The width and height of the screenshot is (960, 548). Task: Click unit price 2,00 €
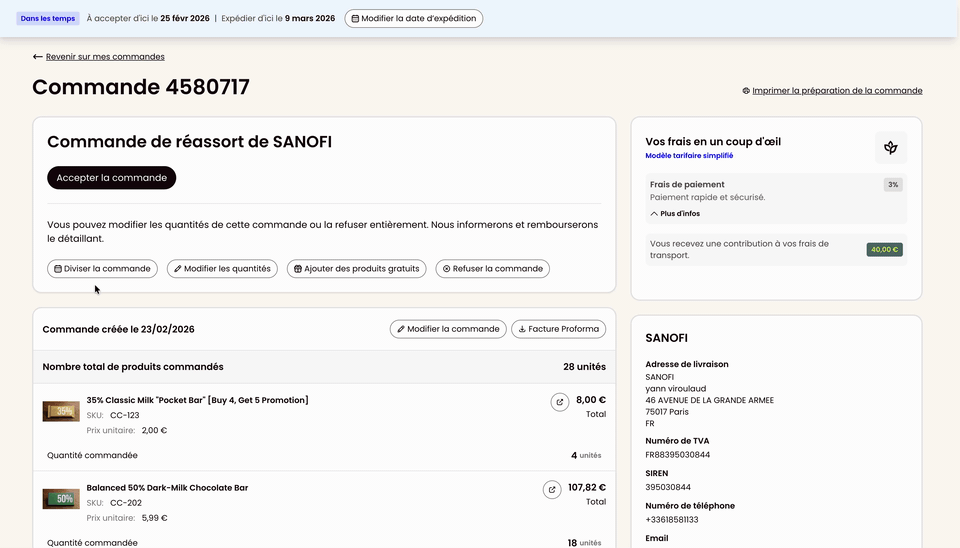click(154, 430)
